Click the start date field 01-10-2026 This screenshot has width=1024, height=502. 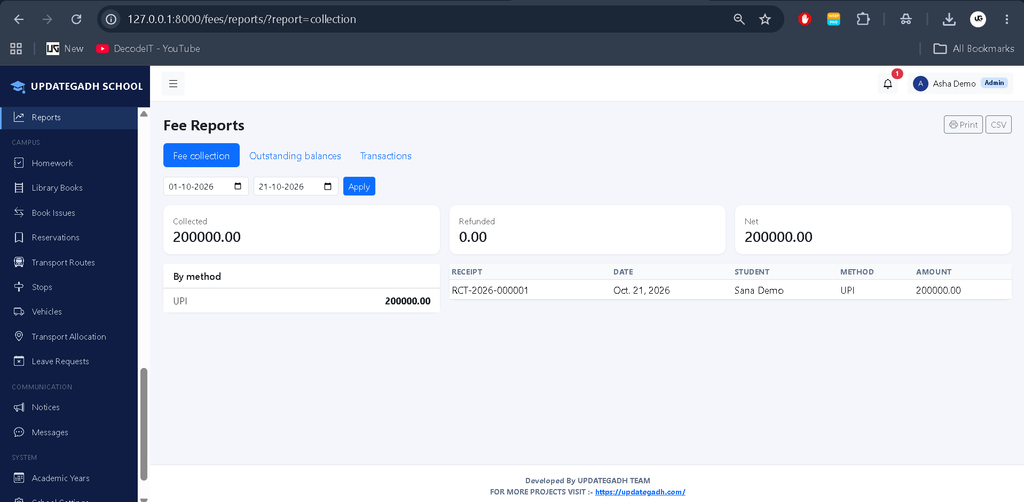[206, 187]
